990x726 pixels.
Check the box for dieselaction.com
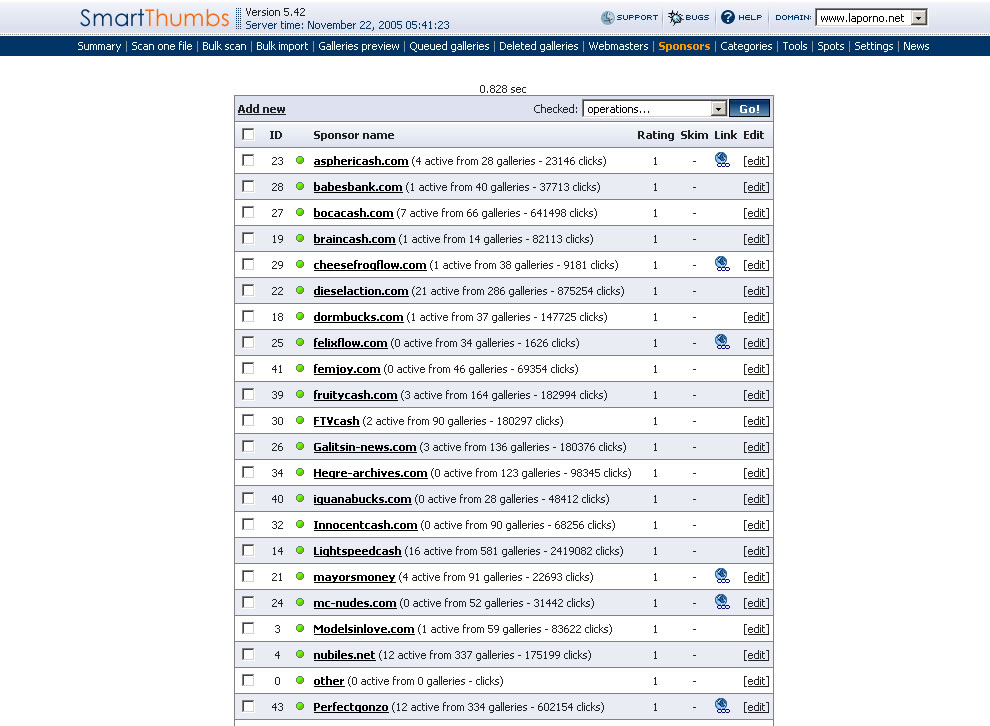pos(248,290)
